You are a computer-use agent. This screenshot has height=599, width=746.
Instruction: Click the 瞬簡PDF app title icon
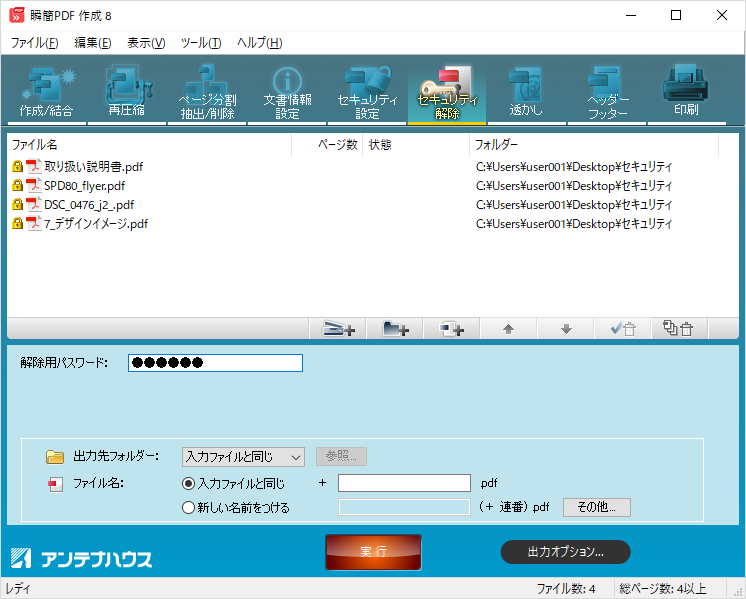point(17,16)
